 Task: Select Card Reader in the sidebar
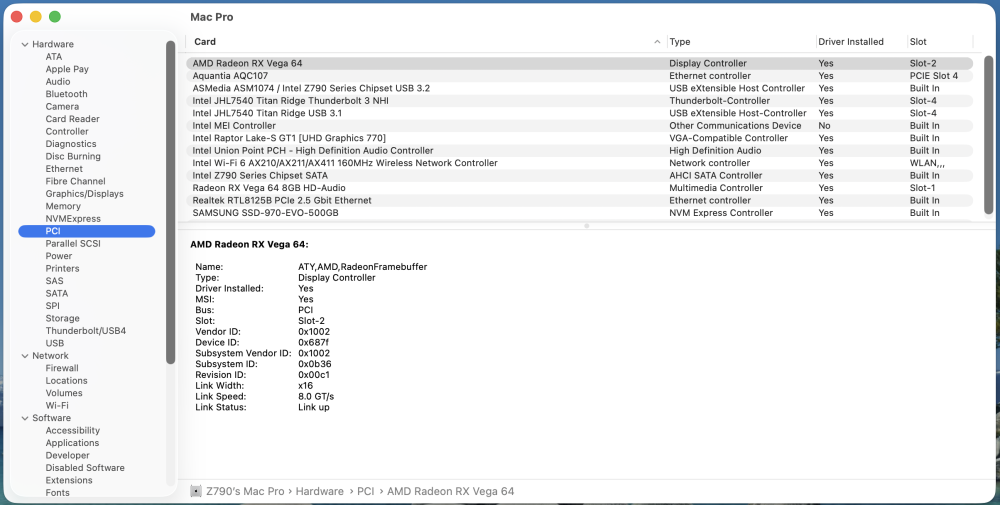(73, 119)
